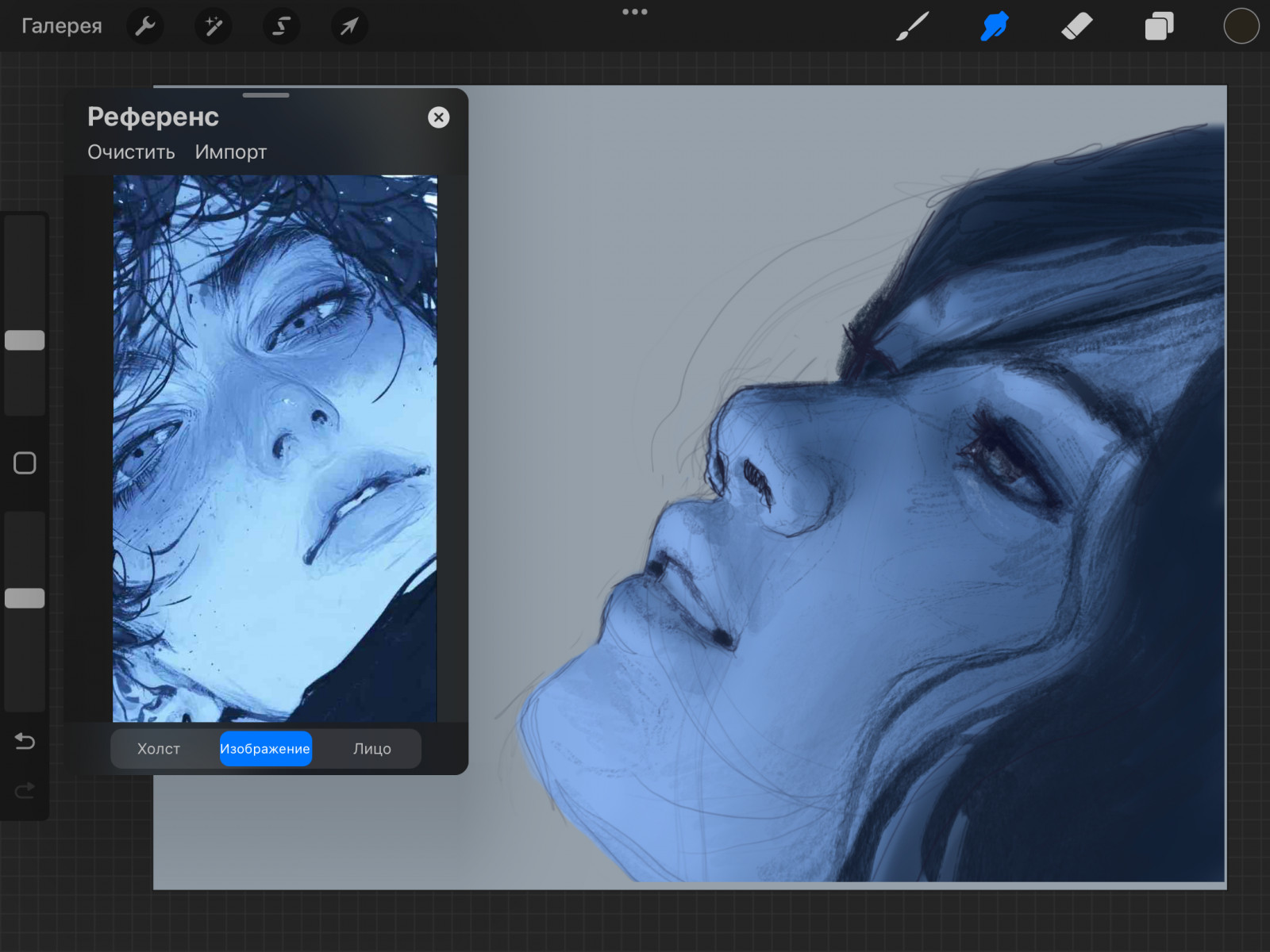Open the Adjustments magic wand menu
The height and width of the screenshot is (952, 1270).
(x=214, y=26)
